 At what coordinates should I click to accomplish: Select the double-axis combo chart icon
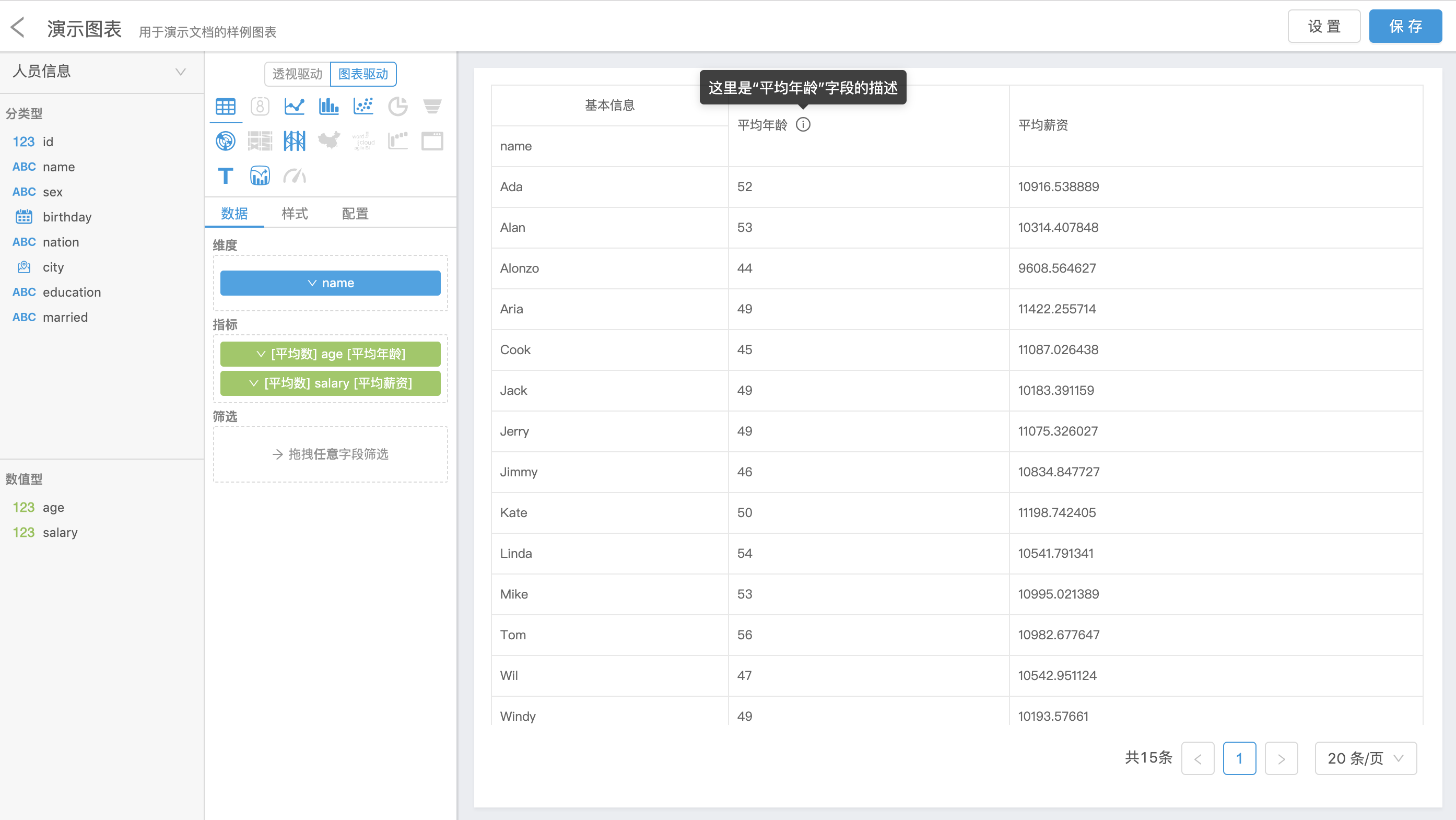click(260, 176)
